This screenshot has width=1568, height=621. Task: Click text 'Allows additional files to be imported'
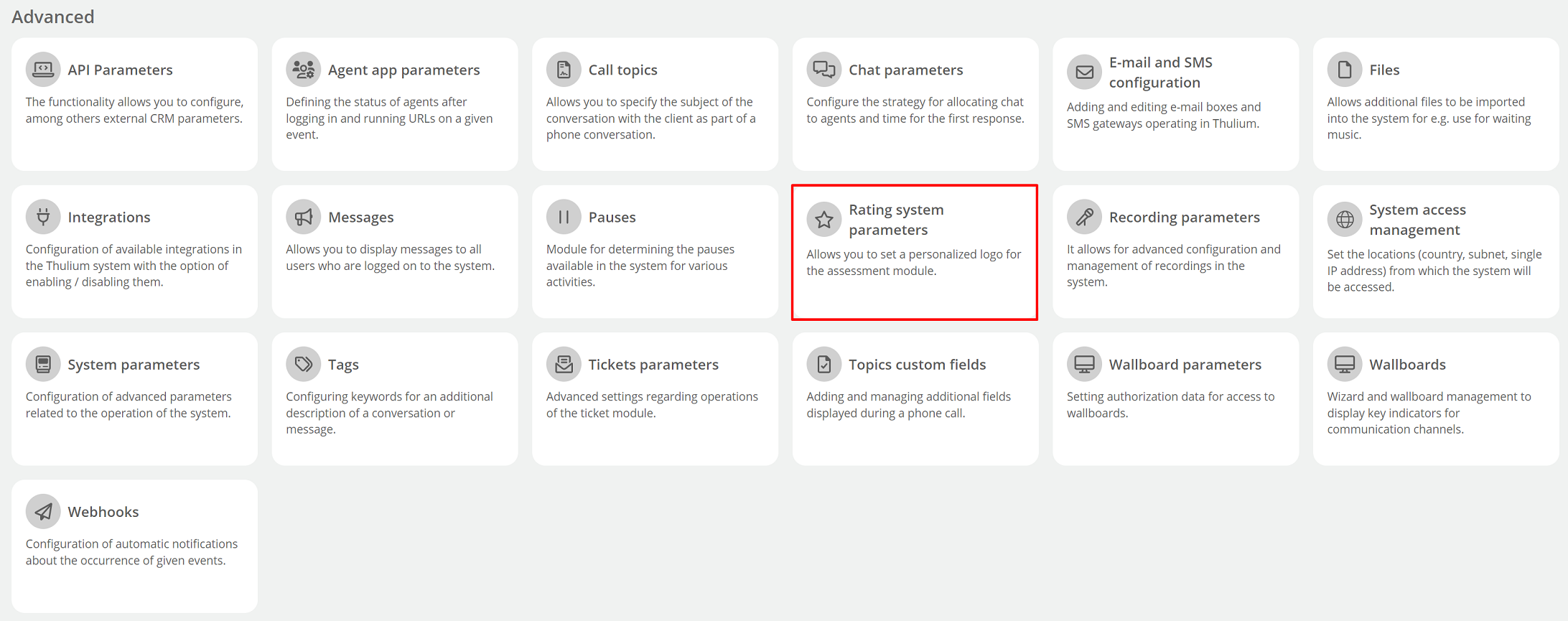(x=1426, y=102)
